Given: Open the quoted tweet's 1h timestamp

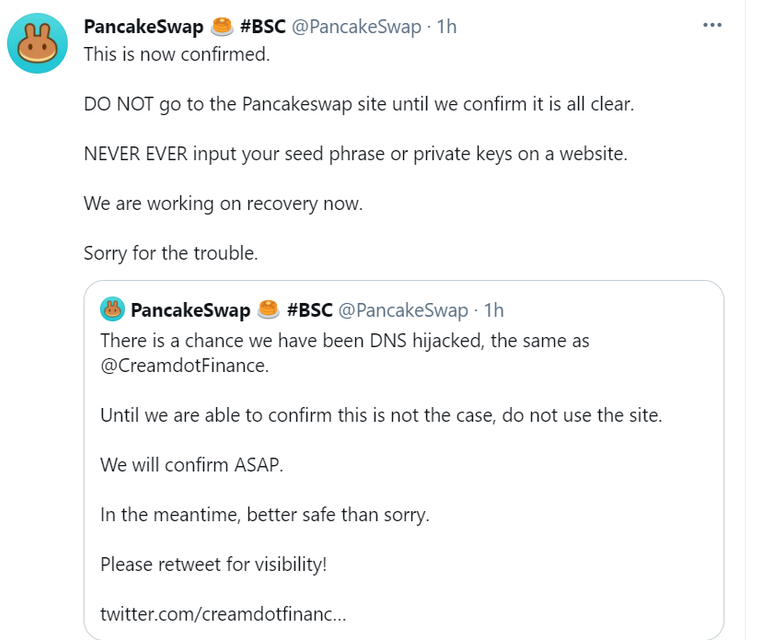Looking at the screenshot, I should pos(494,310).
